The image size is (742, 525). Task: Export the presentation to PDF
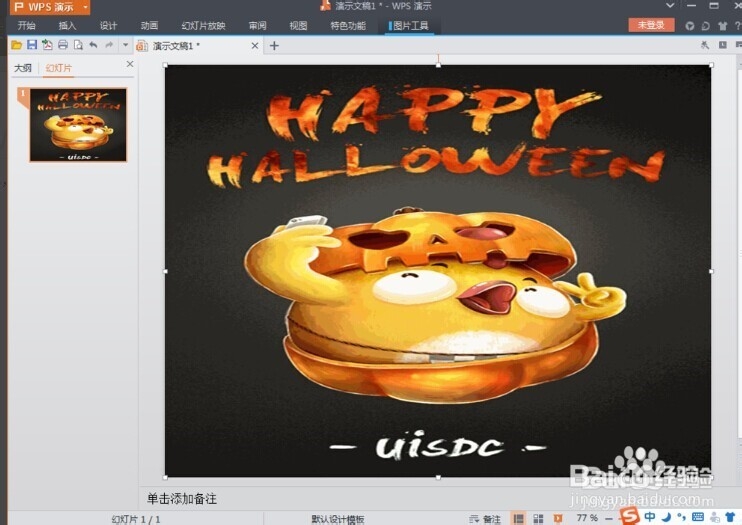point(47,45)
